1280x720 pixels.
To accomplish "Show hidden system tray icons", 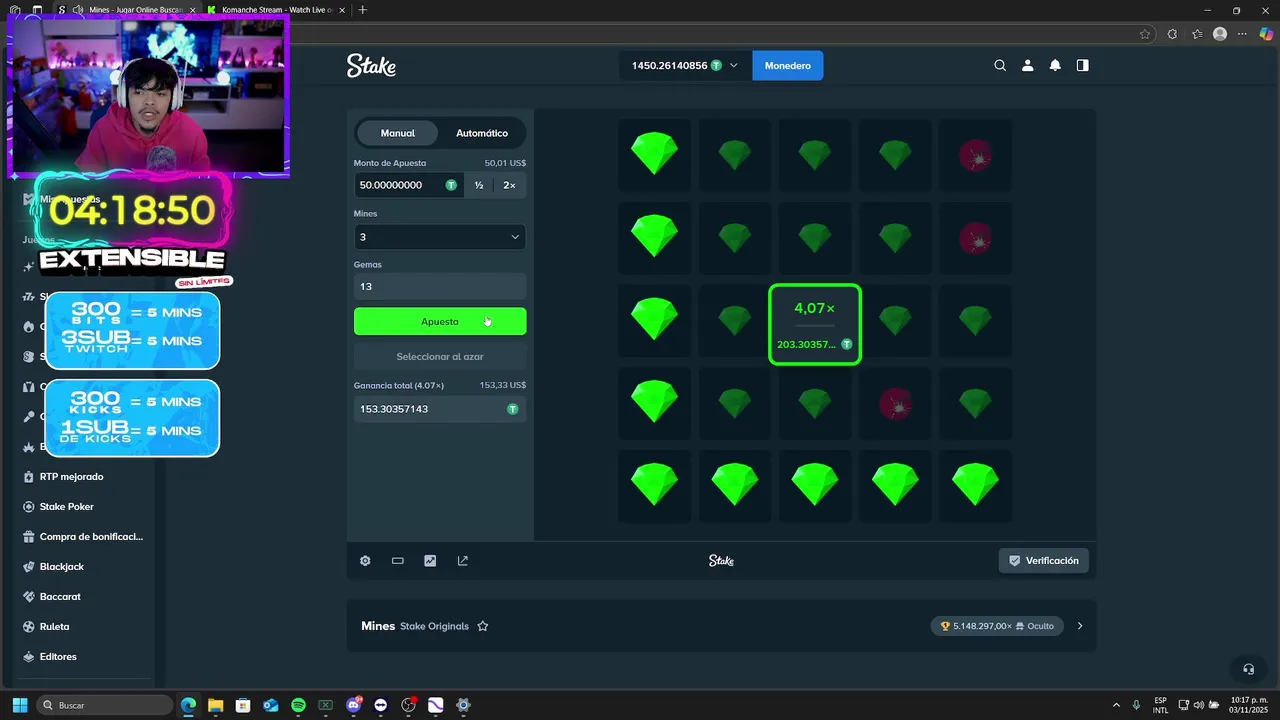I will tap(1116, 705).
